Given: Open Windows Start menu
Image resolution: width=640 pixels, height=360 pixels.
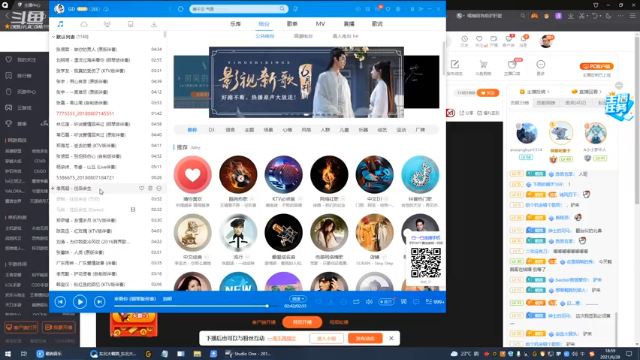Looking at the screenshot, I should (x=8, y=354).
